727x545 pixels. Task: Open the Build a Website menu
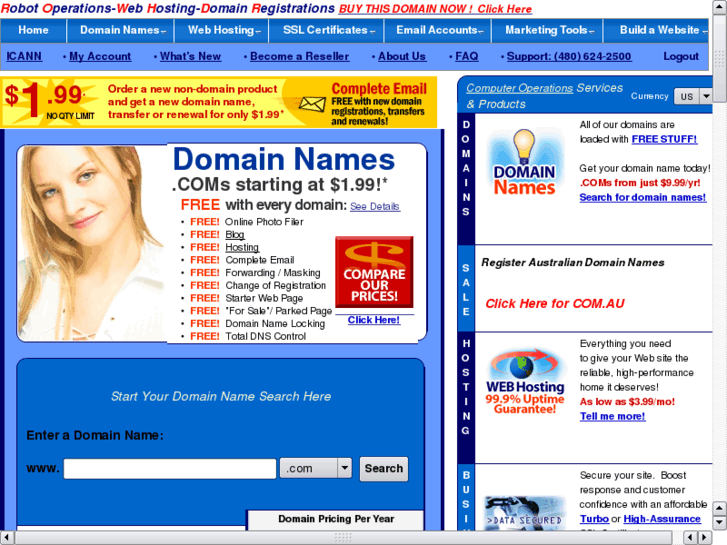pos(657,30)
